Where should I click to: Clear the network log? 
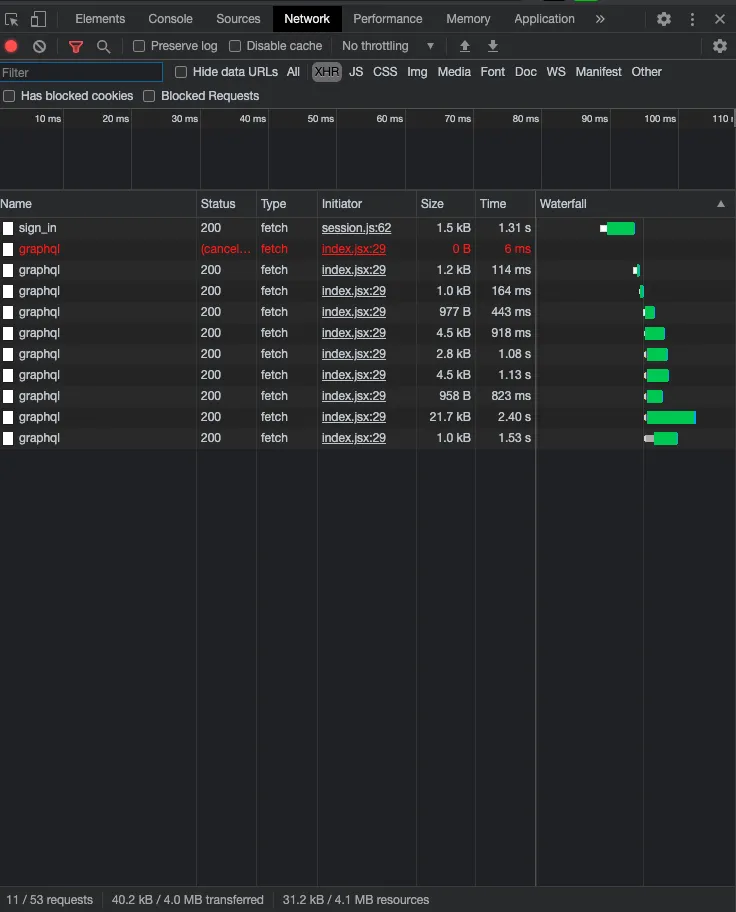click(x=39, y=46)
